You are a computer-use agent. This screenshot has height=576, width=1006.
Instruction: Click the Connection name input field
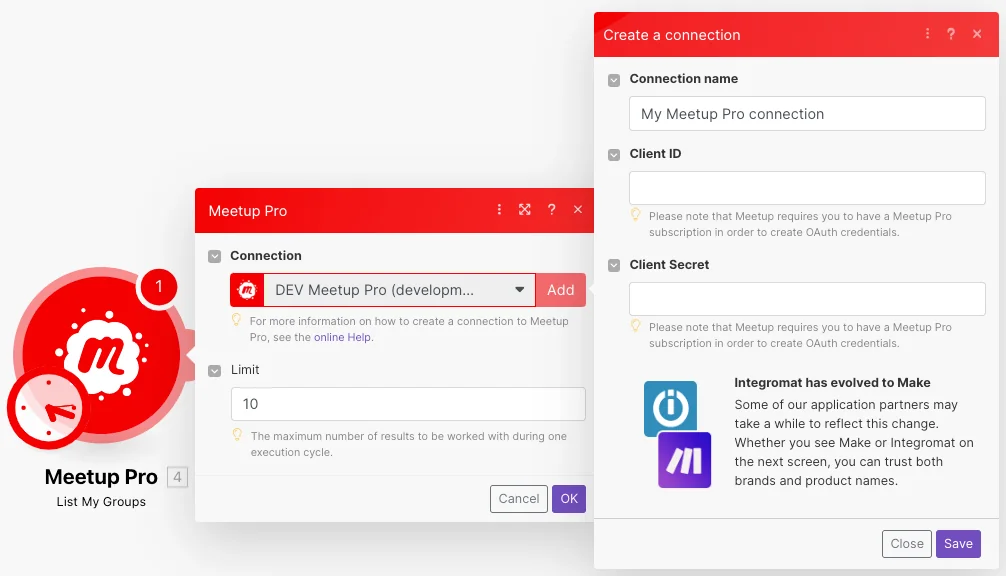pos(807,114)
